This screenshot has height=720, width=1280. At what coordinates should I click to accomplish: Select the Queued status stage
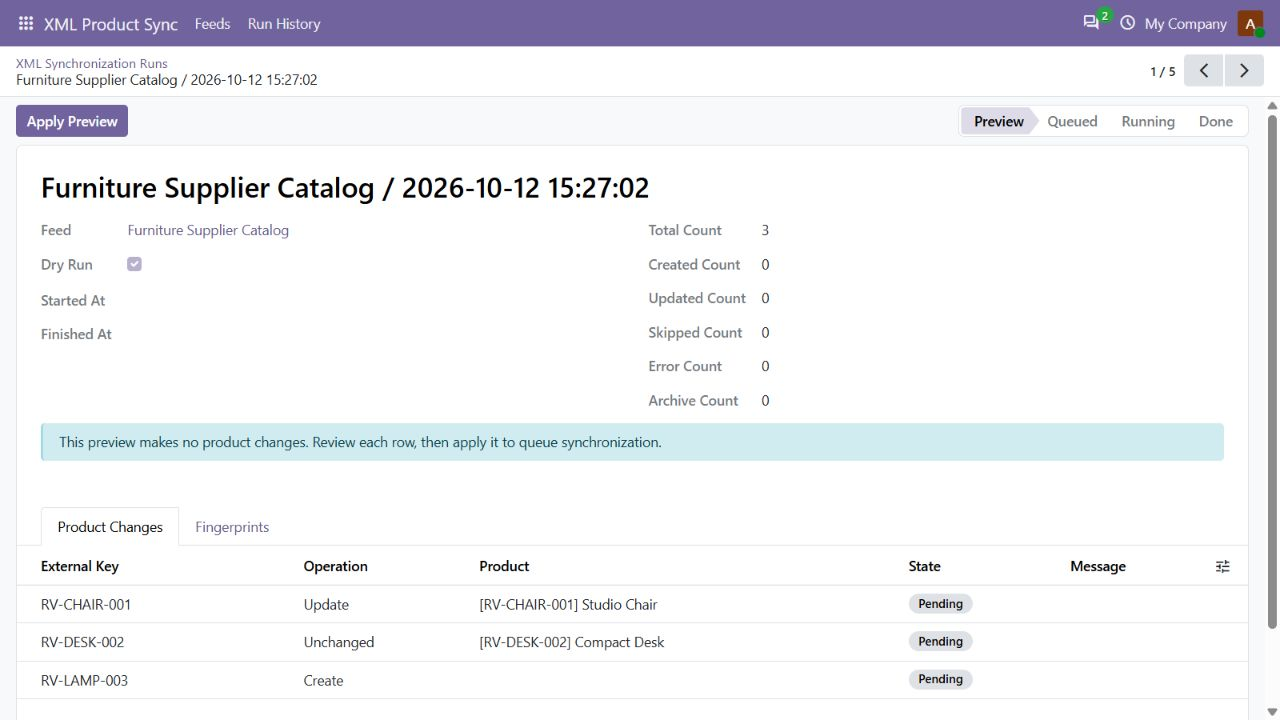pyautogui.click(x=1072, y=121)
